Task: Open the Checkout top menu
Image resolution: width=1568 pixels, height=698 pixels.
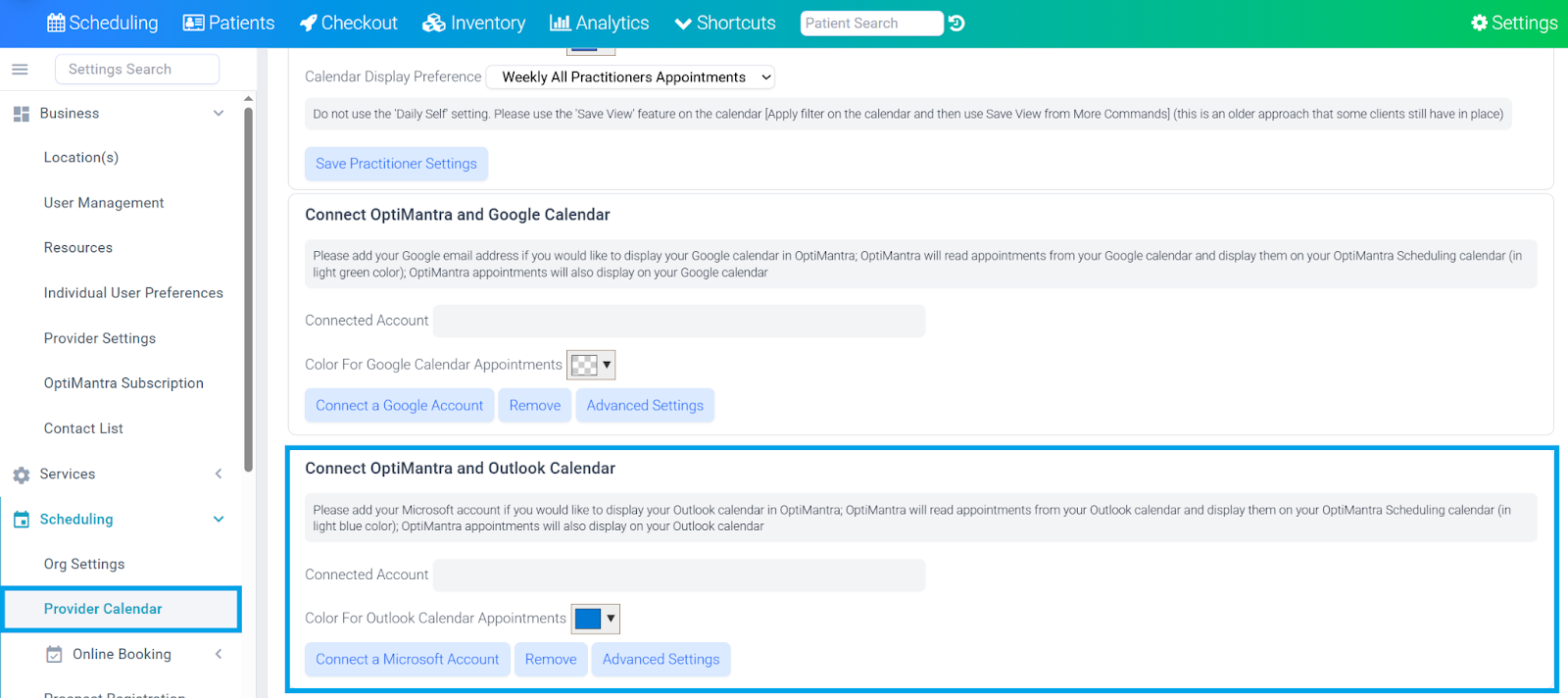Action: click(349, 23)
